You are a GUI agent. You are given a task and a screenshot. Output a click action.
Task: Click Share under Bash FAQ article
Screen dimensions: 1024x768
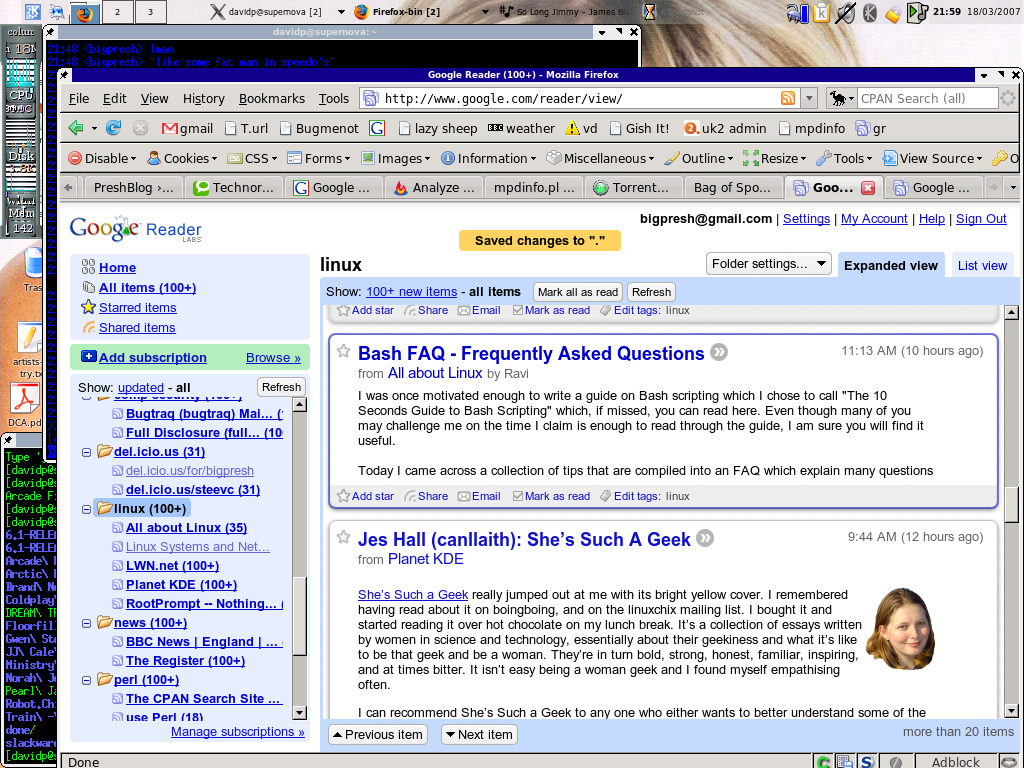[426, 496]
